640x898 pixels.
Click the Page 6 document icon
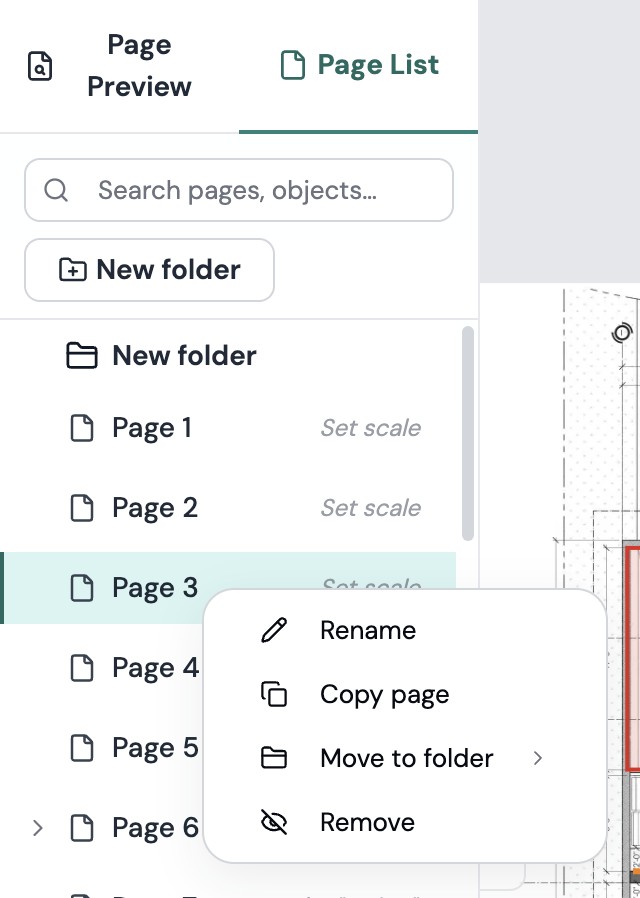(x=82, y=828)
